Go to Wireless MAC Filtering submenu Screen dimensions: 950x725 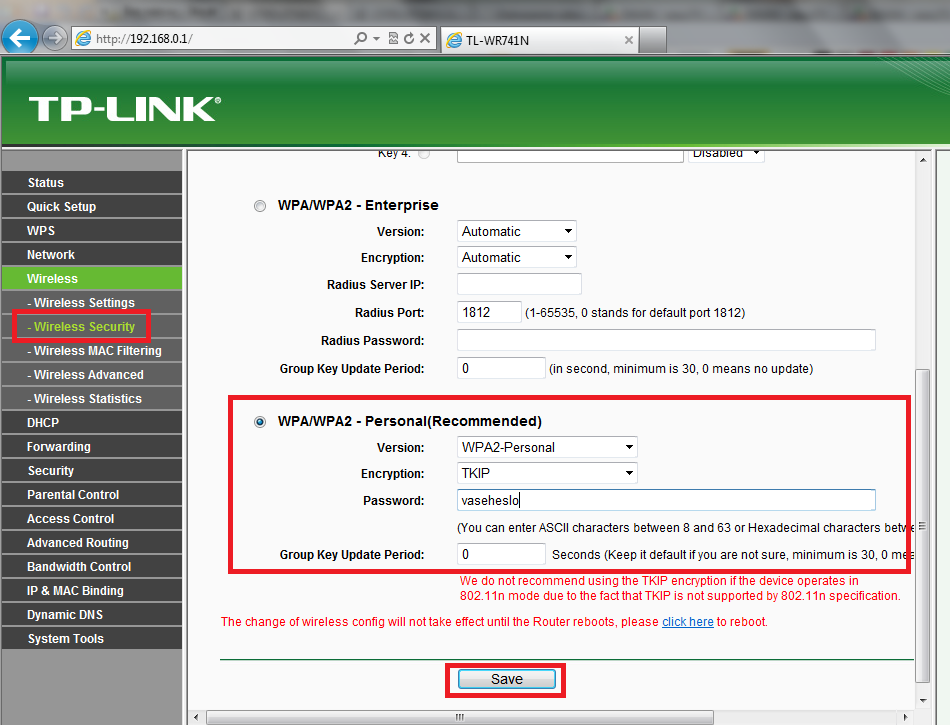[92, 351]
